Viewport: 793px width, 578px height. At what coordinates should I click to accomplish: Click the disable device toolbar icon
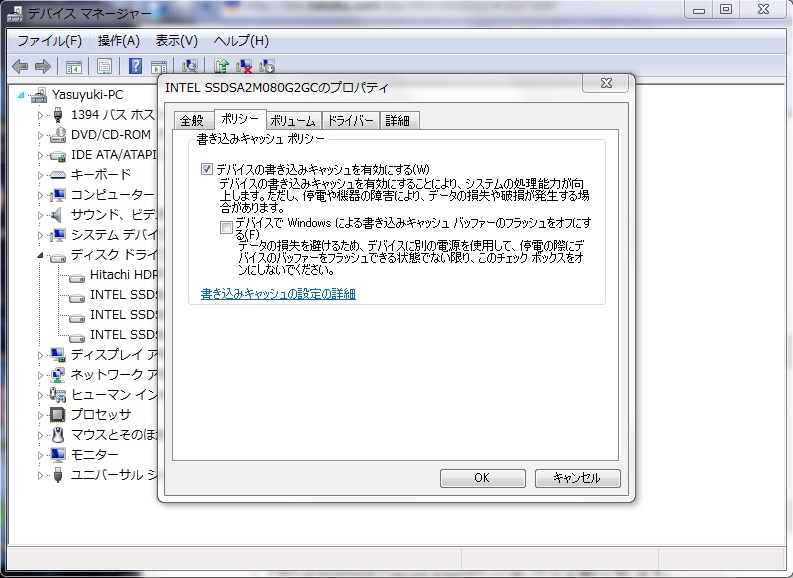267,66
